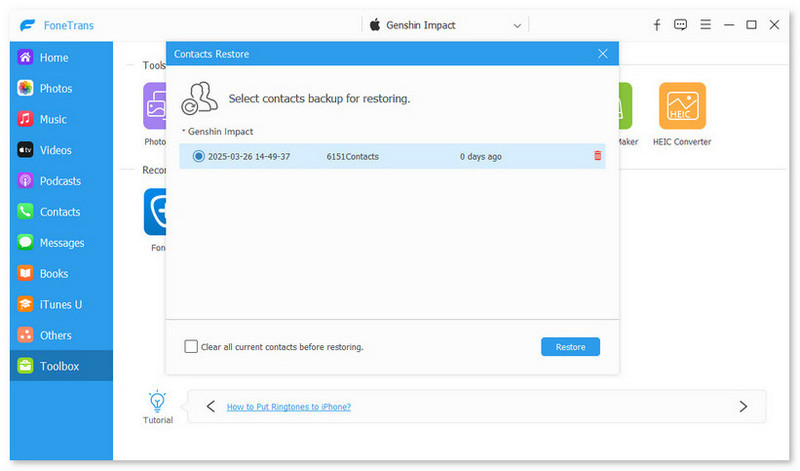Click the 0 days ago text
The height and width of the screenshot is (471, 800).
481,157
